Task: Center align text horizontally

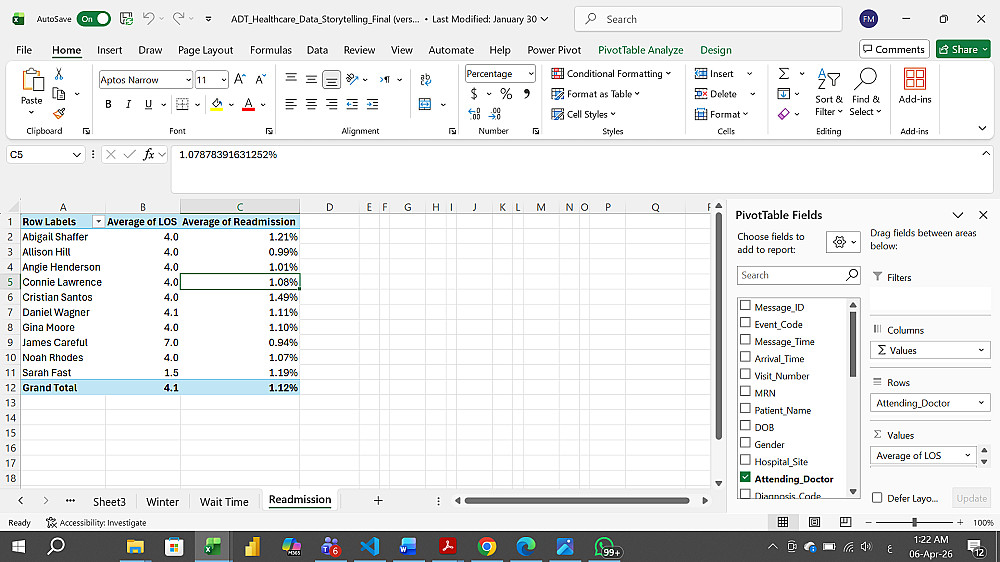Action: [x=311, y=104]
